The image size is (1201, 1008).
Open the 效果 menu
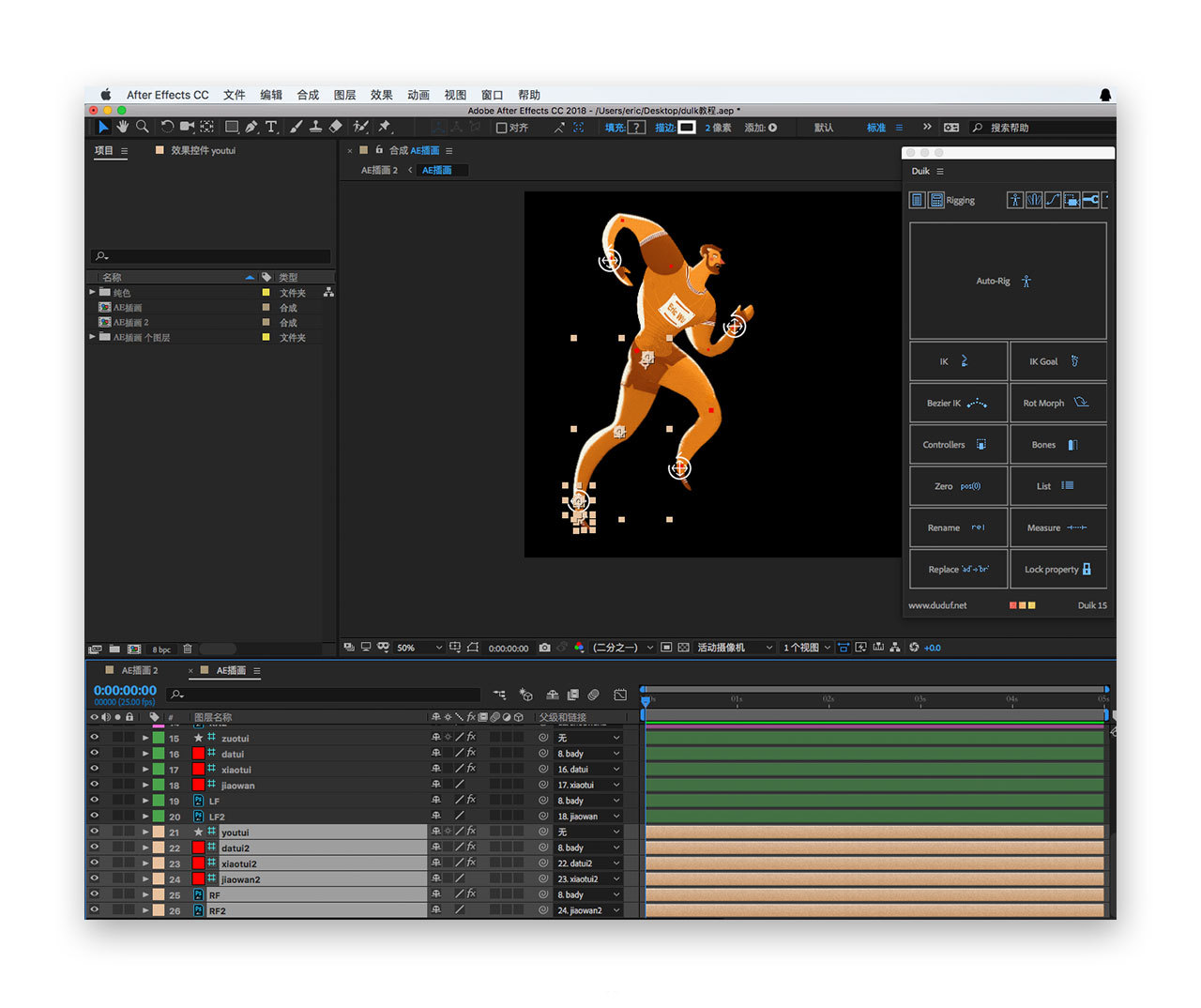point(381,95)
